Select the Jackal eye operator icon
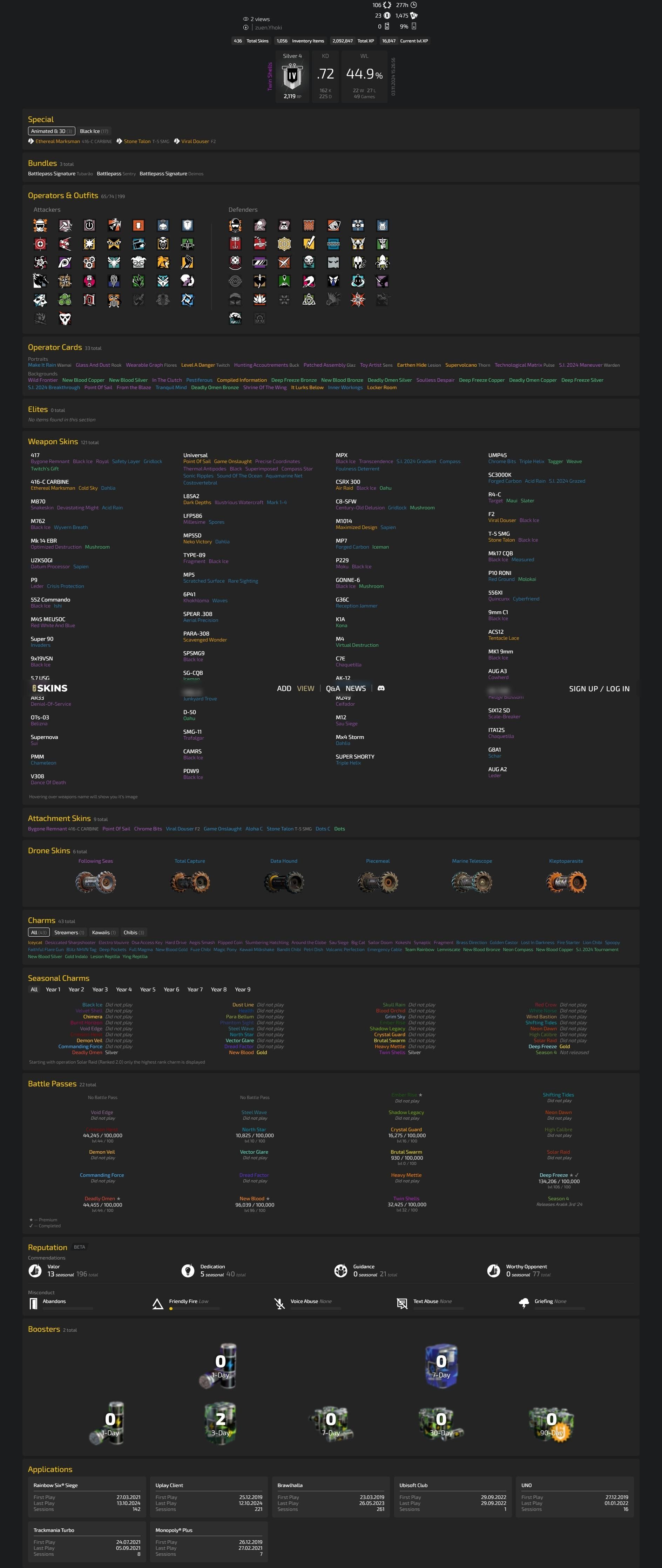 65,262
